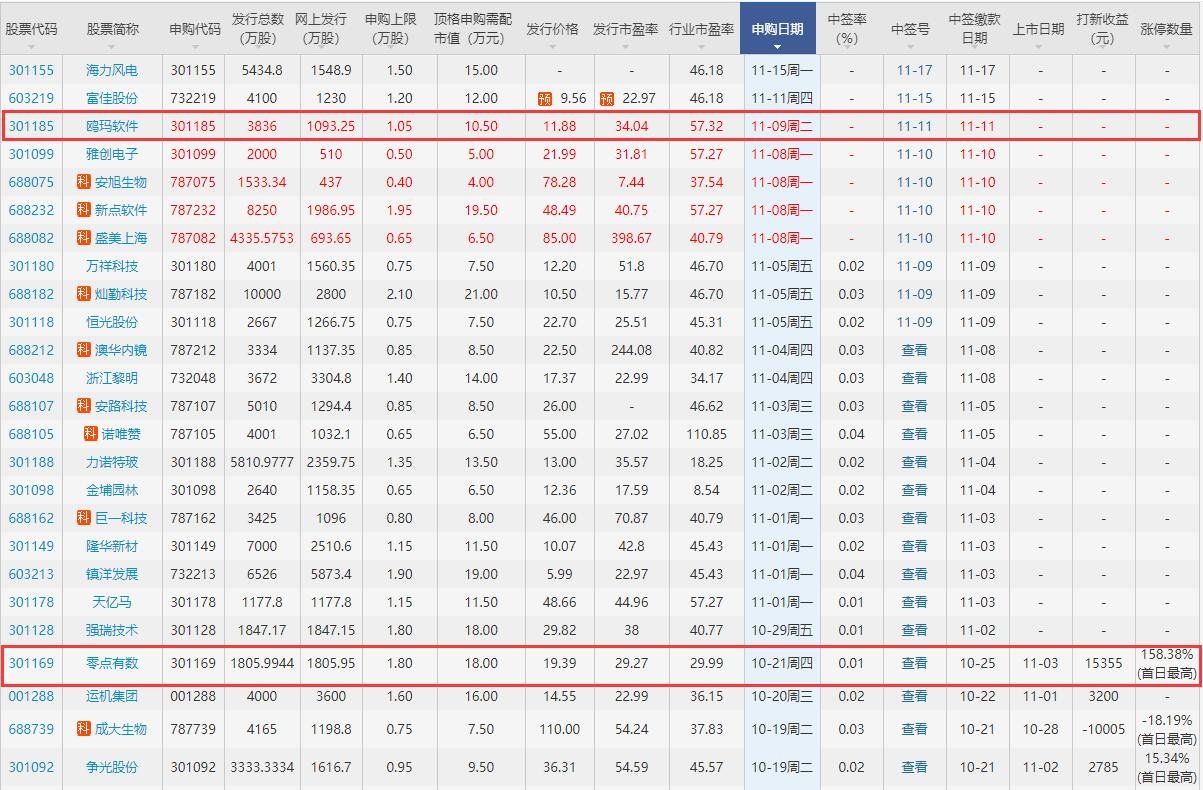Click 查看 in the 诺唯赞 row
The height and width of the screenshot is (790, 1203).
914,434
